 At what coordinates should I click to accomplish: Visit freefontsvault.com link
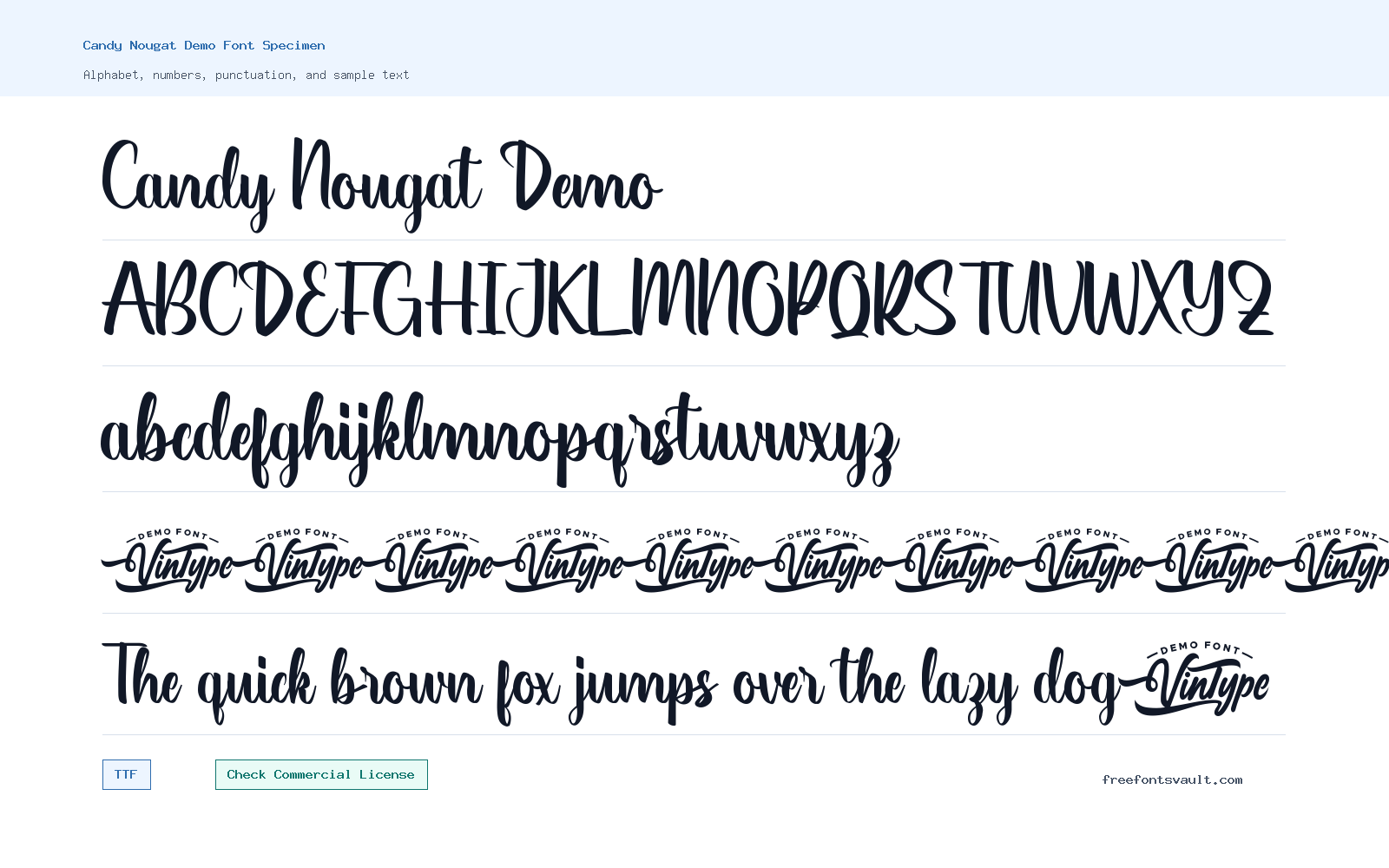[1172, 779]
